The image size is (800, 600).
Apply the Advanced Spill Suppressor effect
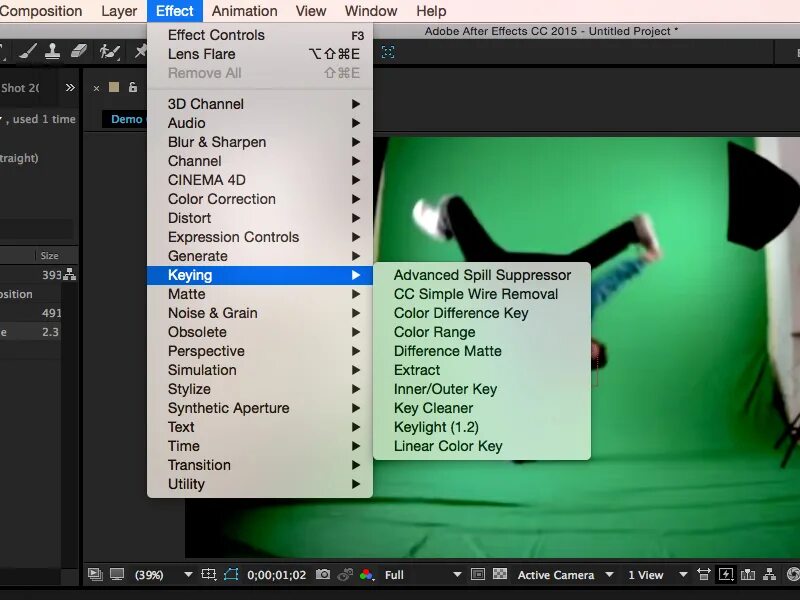pos(484,274)
